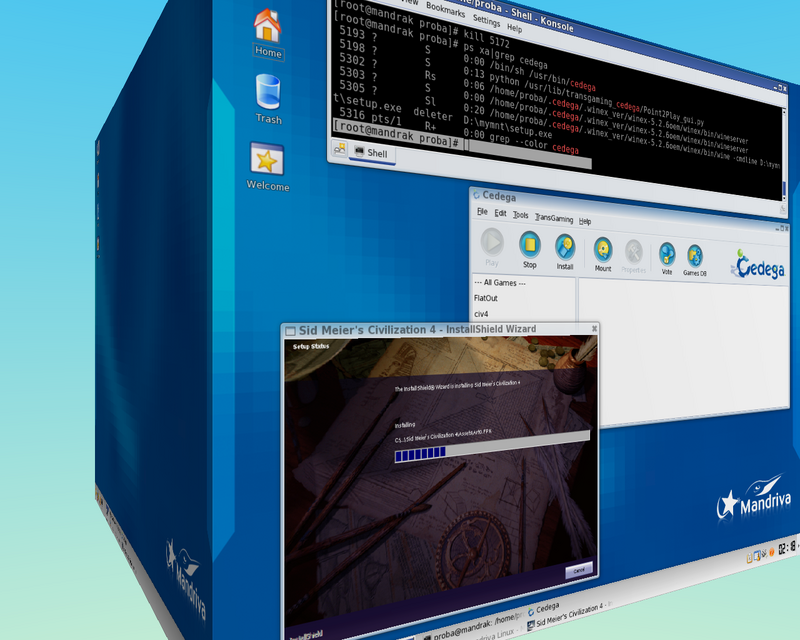Click the Konsole vertical scrollbar
Viewport: 800px width, 640px height.
coord(784,153)
